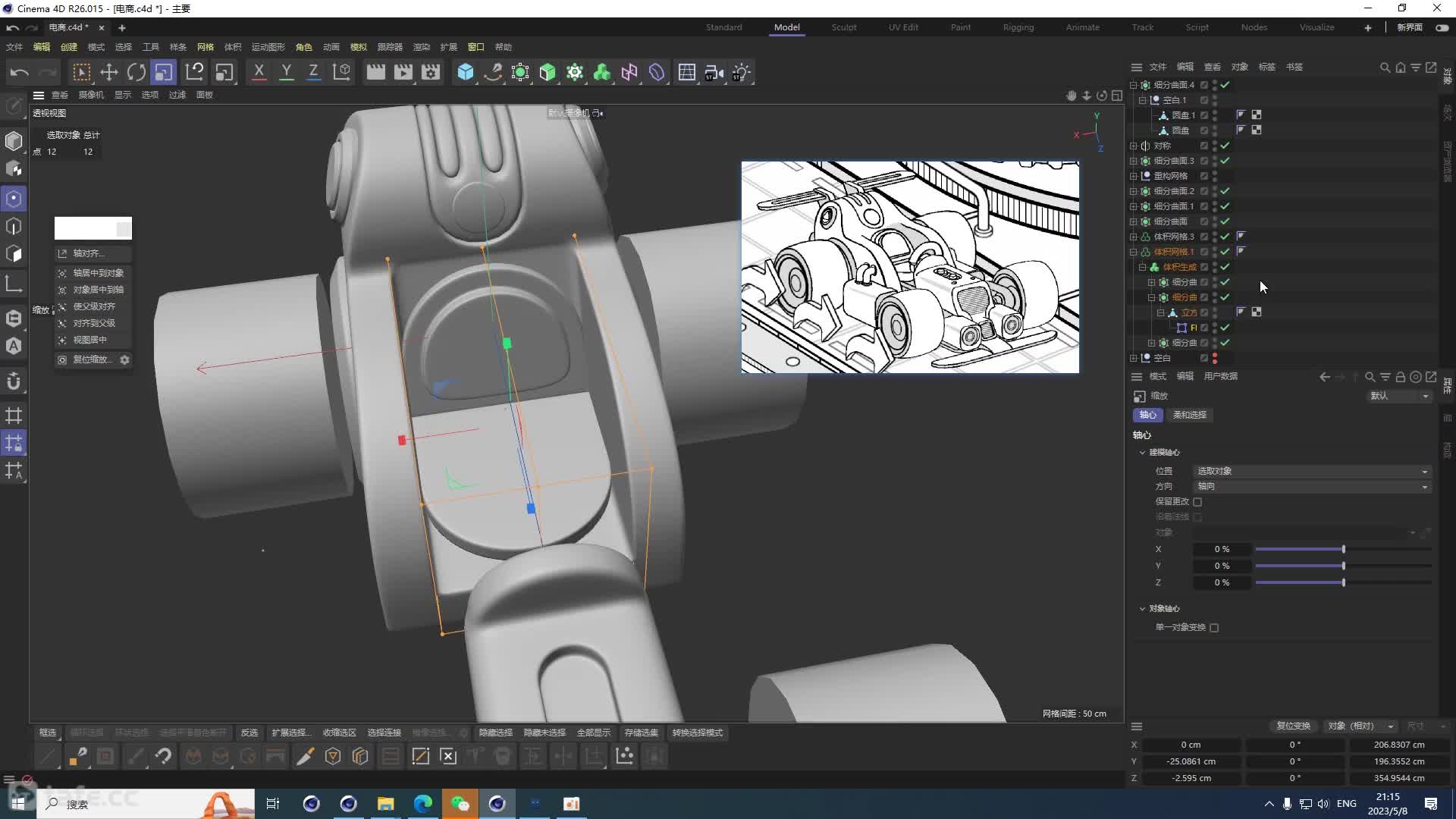Click the volume builder green blobs icon
1456x819 pixels.
[x=602, y=73]
